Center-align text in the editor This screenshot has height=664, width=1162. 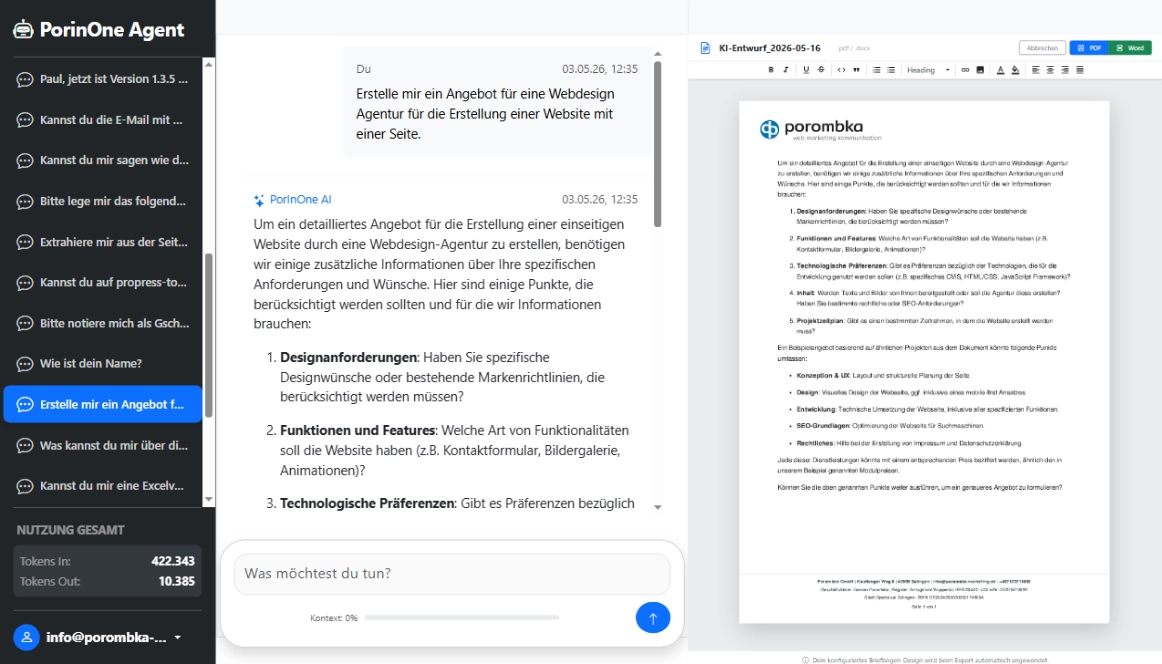click(1050, 70)
